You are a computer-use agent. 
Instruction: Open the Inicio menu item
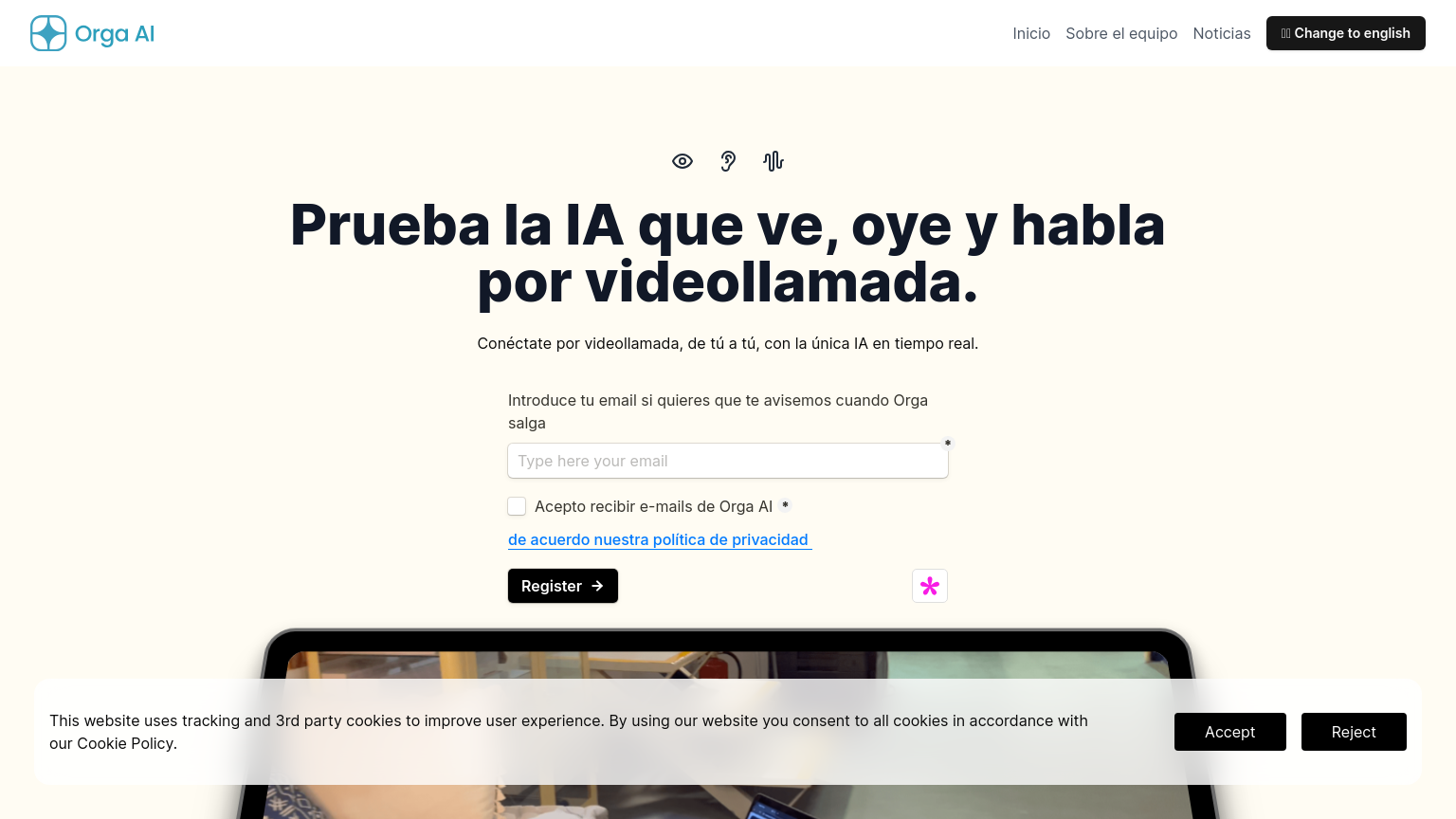tap(1031, 33)
